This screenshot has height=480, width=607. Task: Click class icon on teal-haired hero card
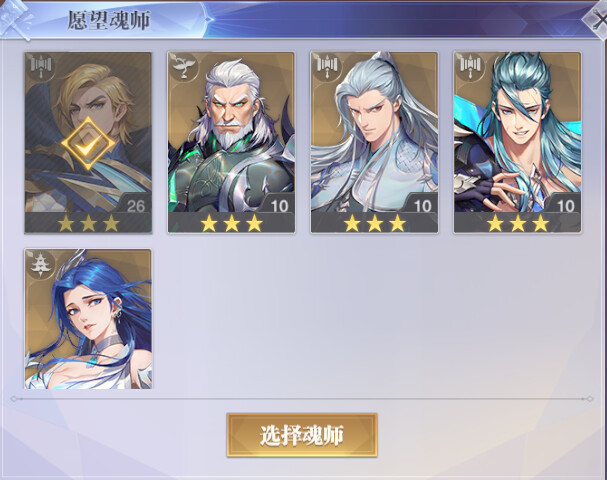coord(470,66)
